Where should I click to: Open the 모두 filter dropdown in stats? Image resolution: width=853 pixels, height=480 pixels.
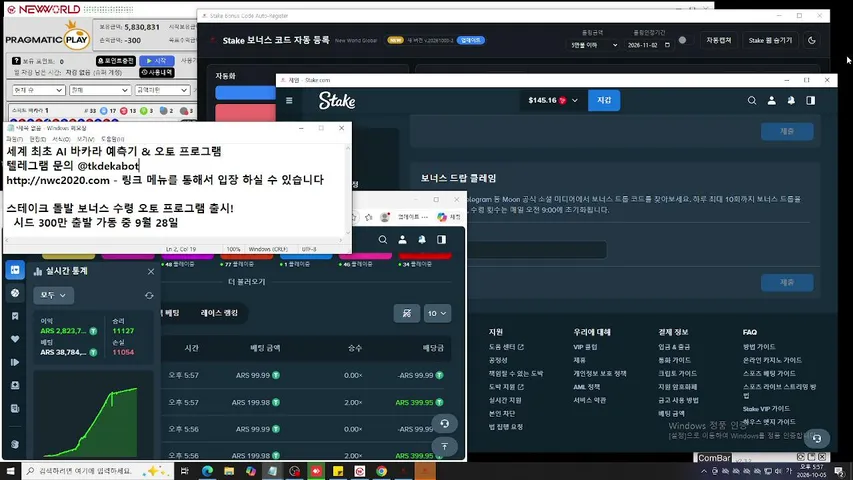[x=53, y=296]
